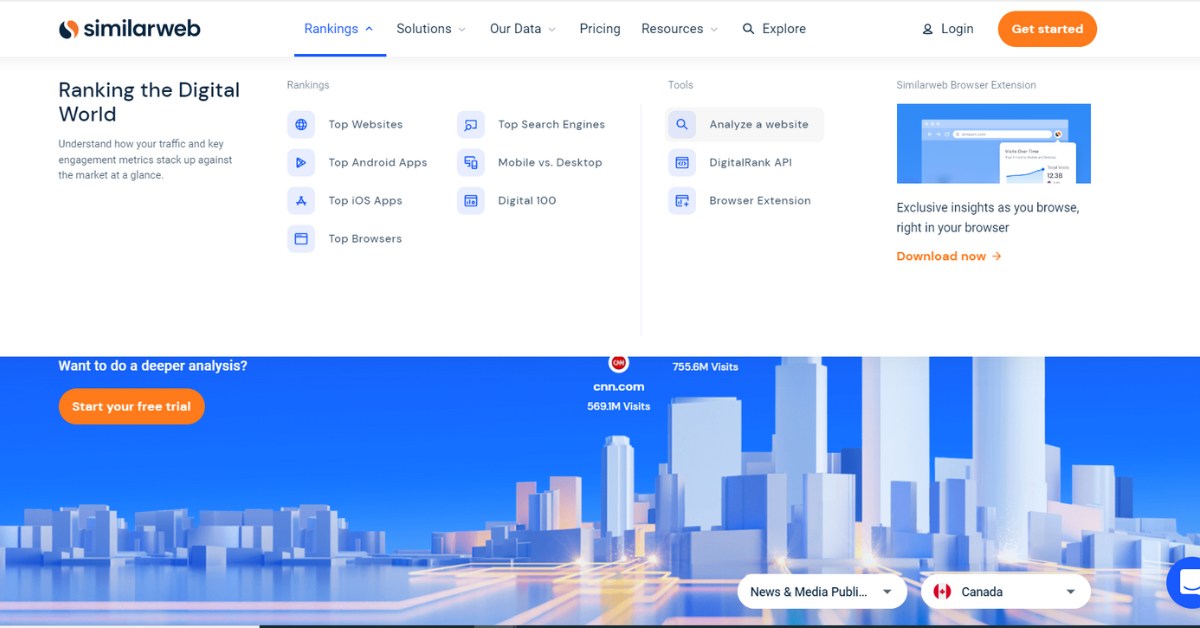Open the Browser Extension tool link
The image size is (1200, 628).
(x=760, y=201)
